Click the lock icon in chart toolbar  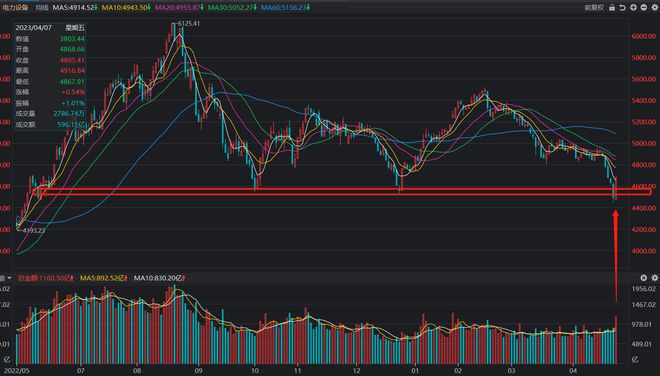point(612,8)
